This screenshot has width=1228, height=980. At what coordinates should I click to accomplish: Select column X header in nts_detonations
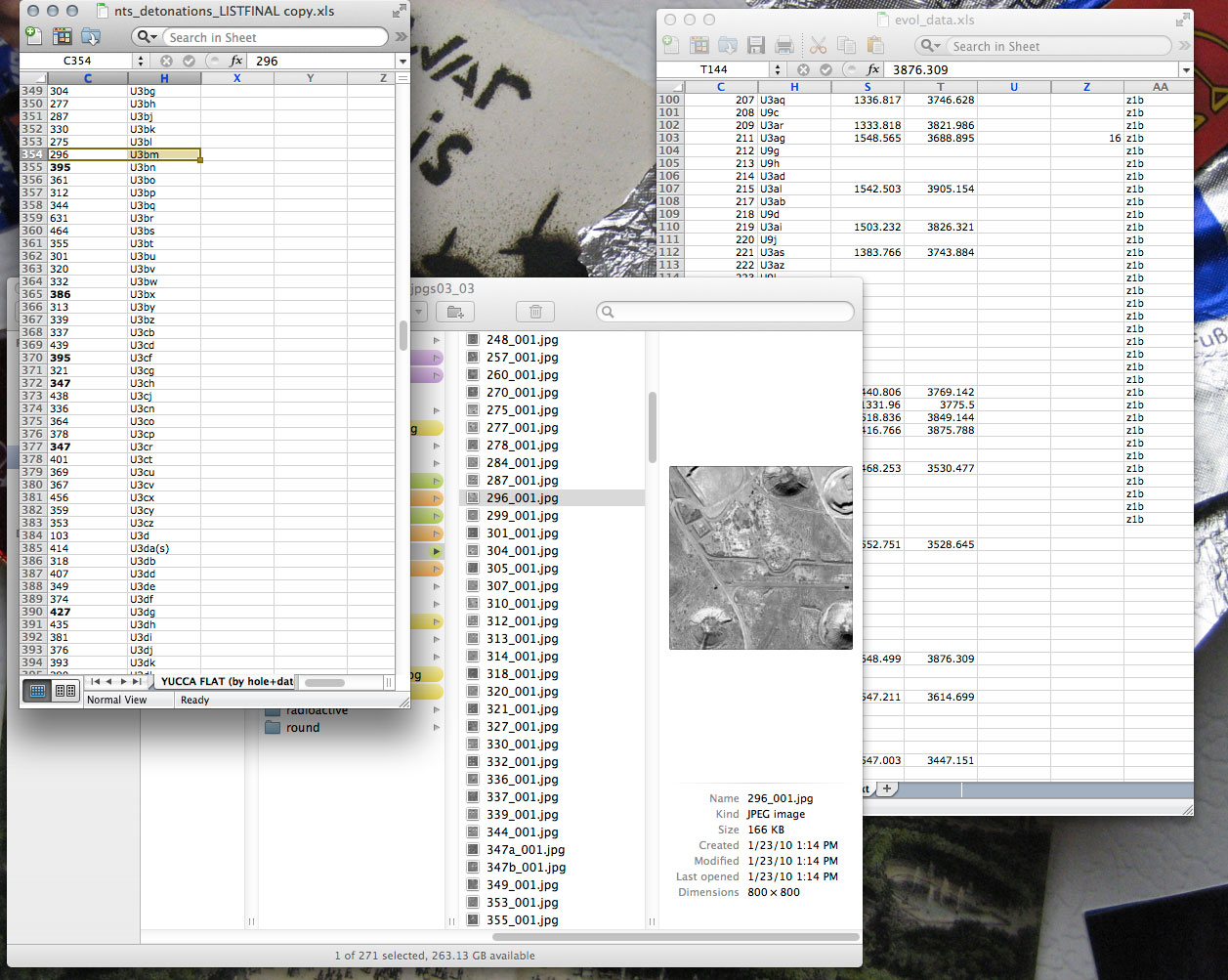coord(237,78)
